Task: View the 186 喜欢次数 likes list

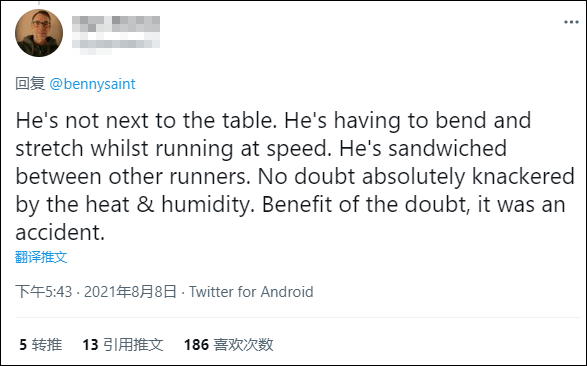Action: point(228,345)
